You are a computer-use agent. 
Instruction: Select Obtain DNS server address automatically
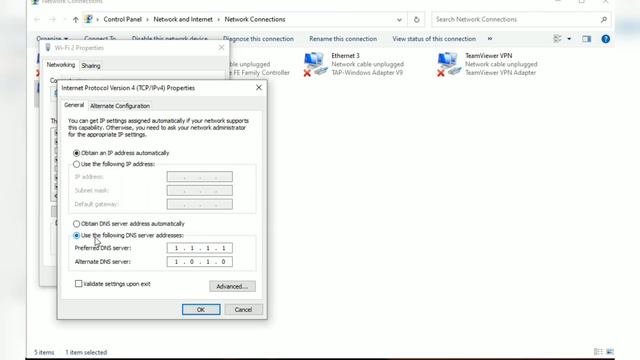coord(76,224)
